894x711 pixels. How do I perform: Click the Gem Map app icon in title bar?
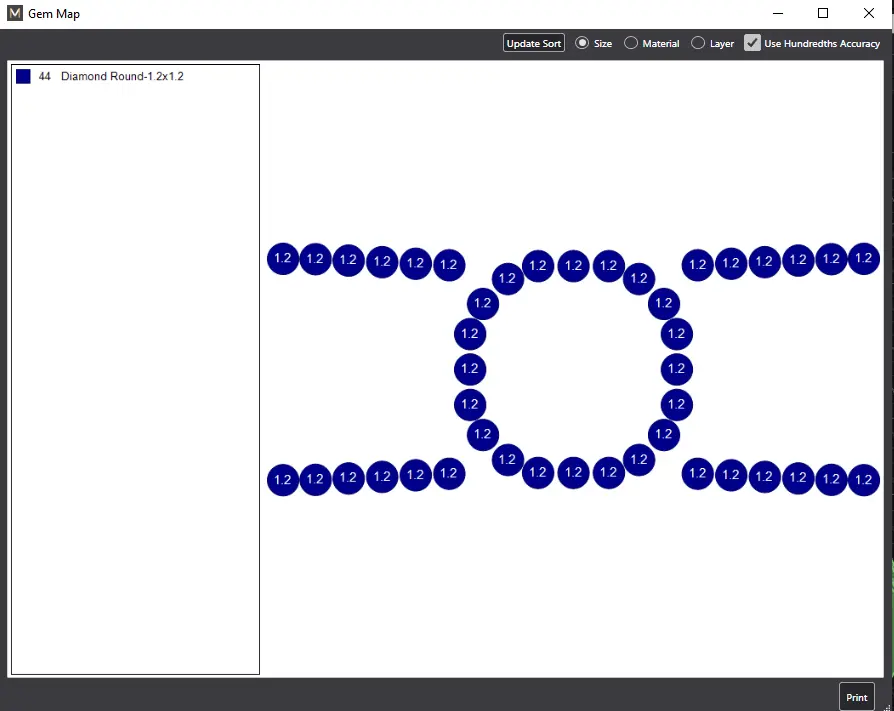coord(14,14)
